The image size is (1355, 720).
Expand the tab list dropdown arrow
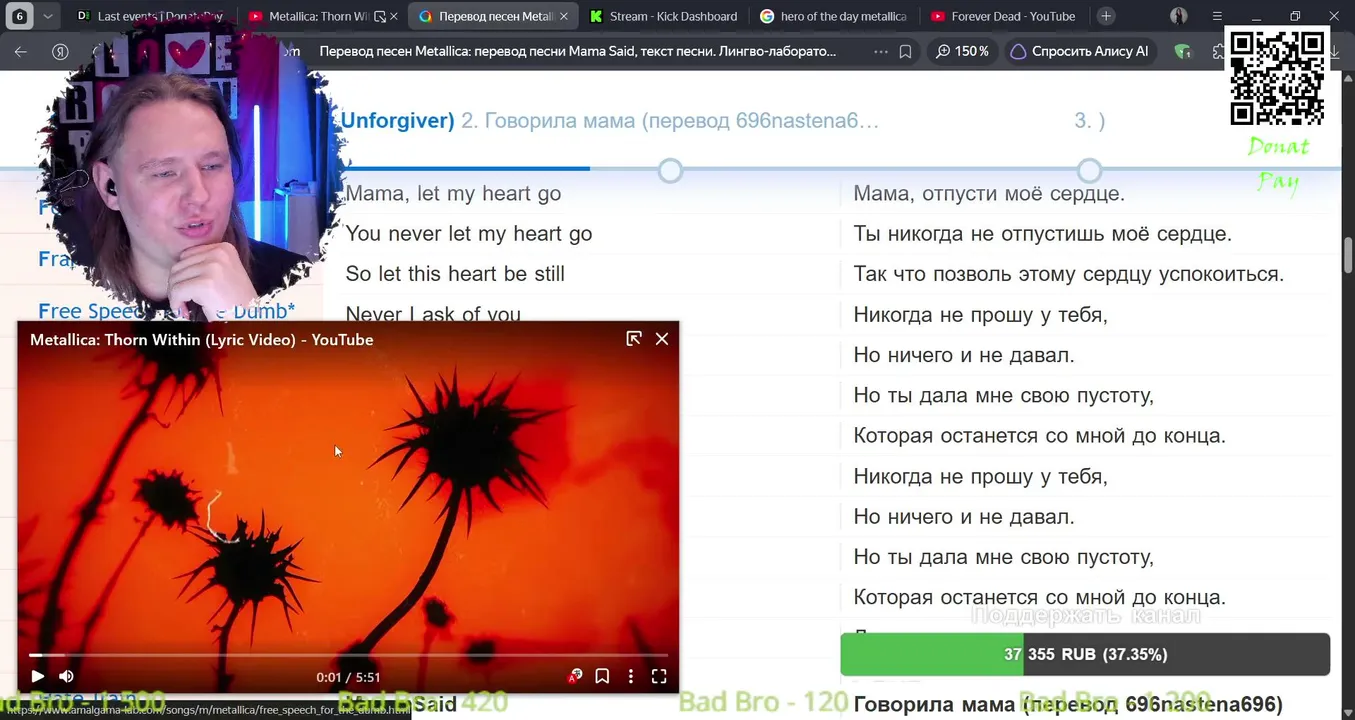pyautogui.click(x=47, y=16)
